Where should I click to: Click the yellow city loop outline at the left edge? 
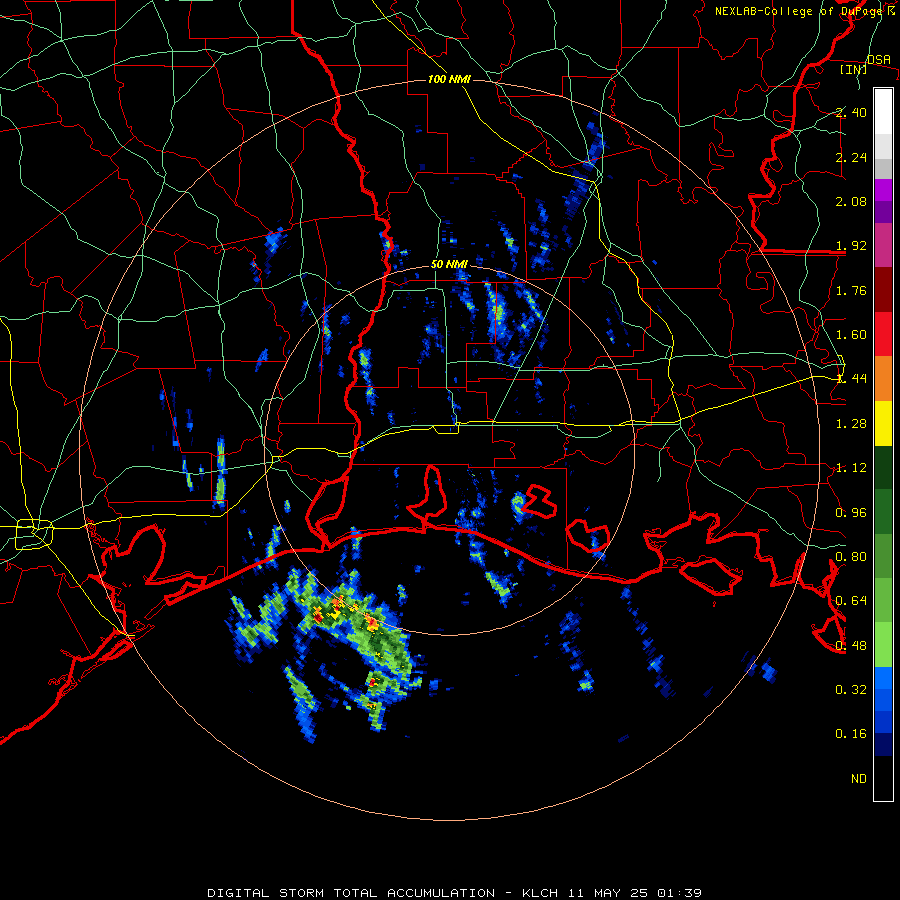[34, 534]
